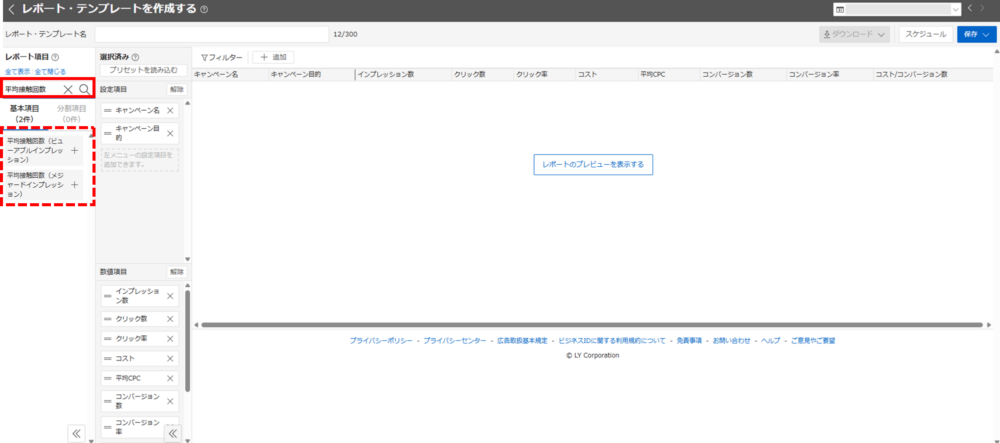This screenshot has width=1000, height=443.
Task: Focus the レポート・テンプレート名 input field
Action: (x=211, y=34)
